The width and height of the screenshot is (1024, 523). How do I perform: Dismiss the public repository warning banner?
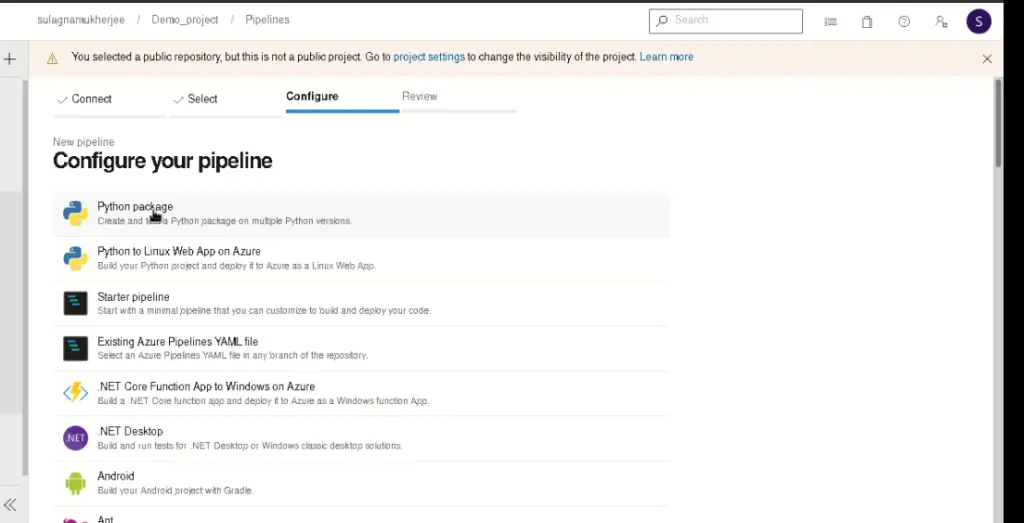[x=987, y=59]
